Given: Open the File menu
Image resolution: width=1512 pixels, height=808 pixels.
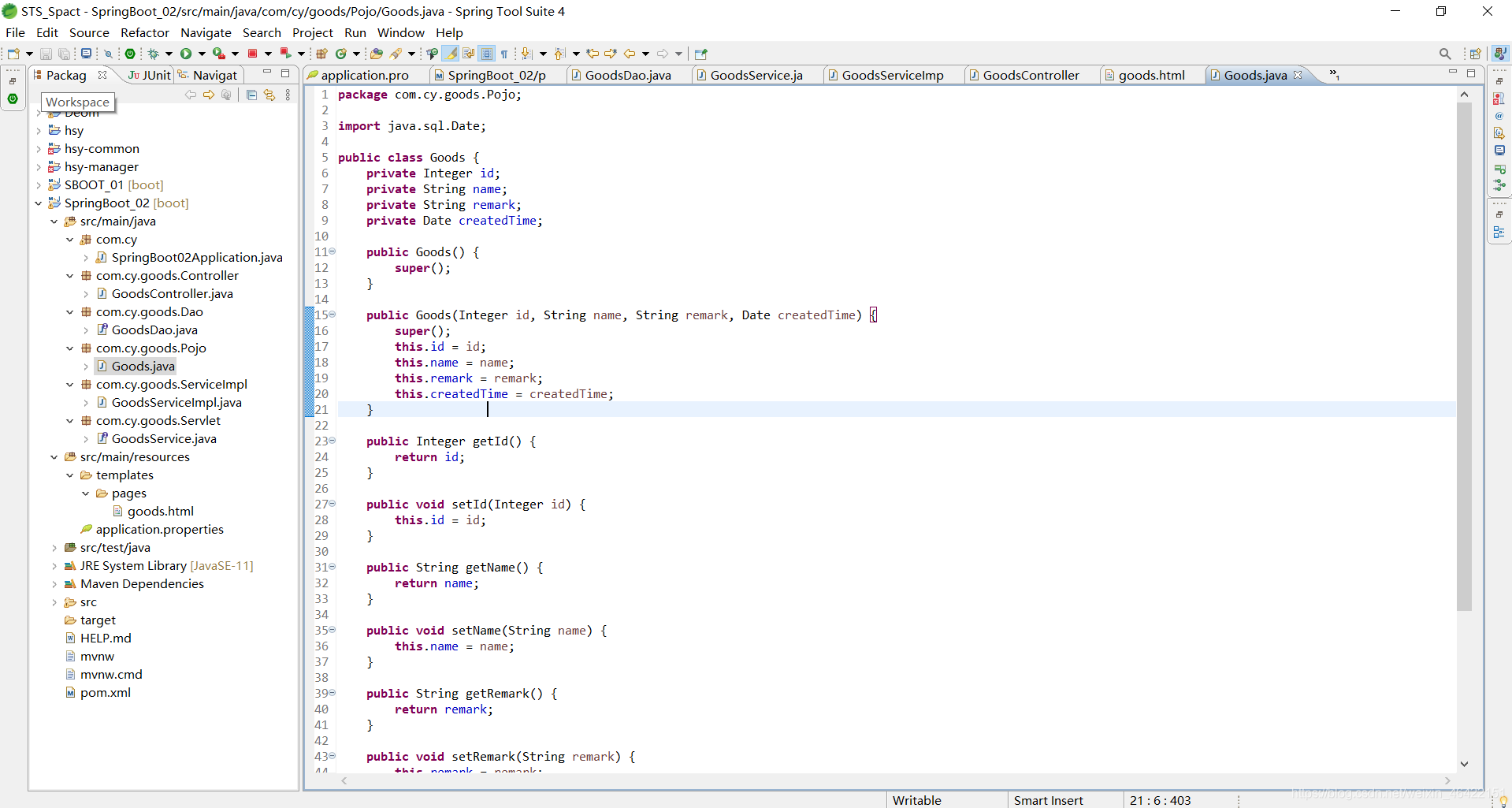Looking at the screenshot, I should tap(15, 32).
